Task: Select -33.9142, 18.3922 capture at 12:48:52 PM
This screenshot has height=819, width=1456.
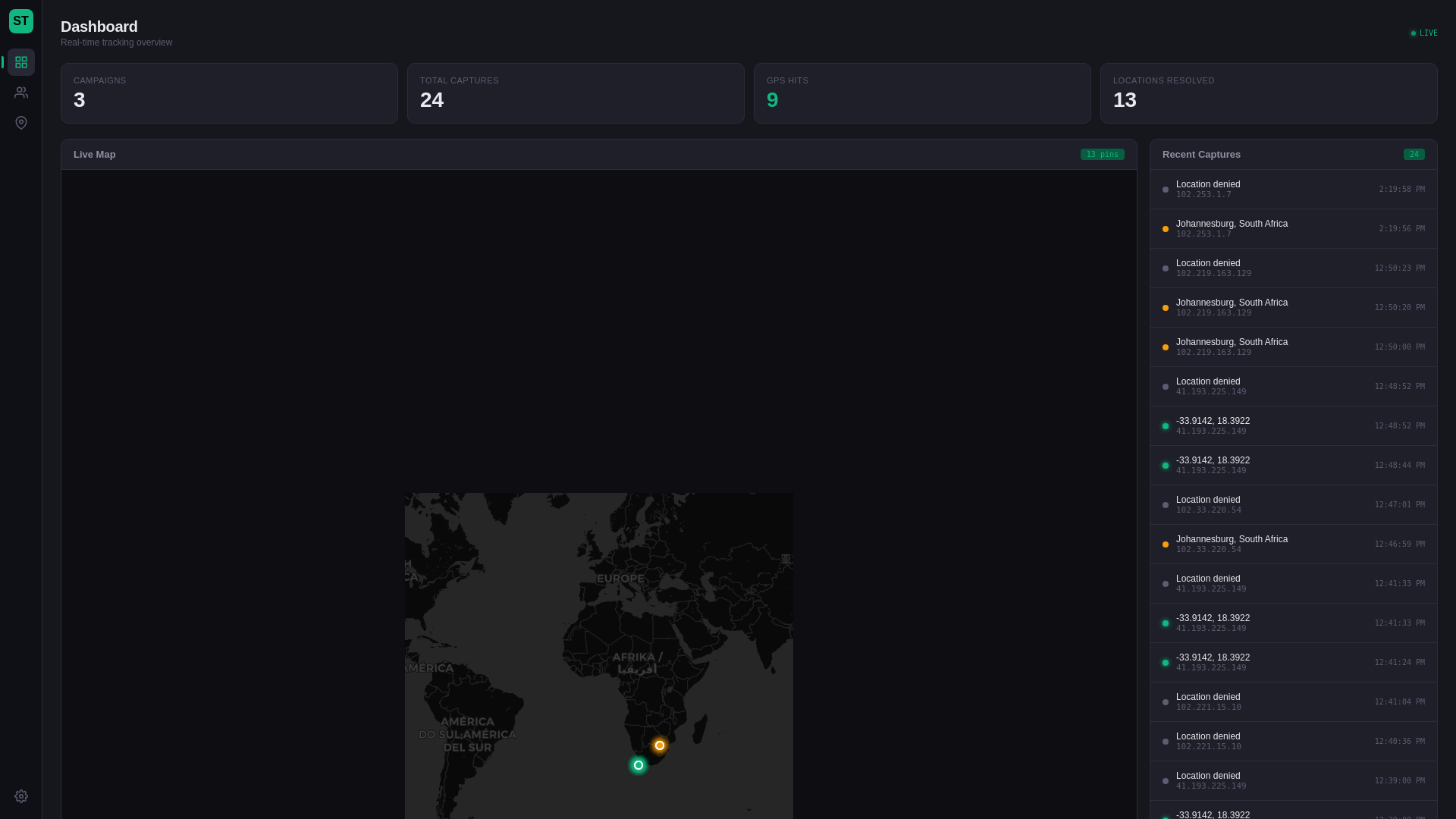Action: pyautogui.click(x=1294, y=426)
